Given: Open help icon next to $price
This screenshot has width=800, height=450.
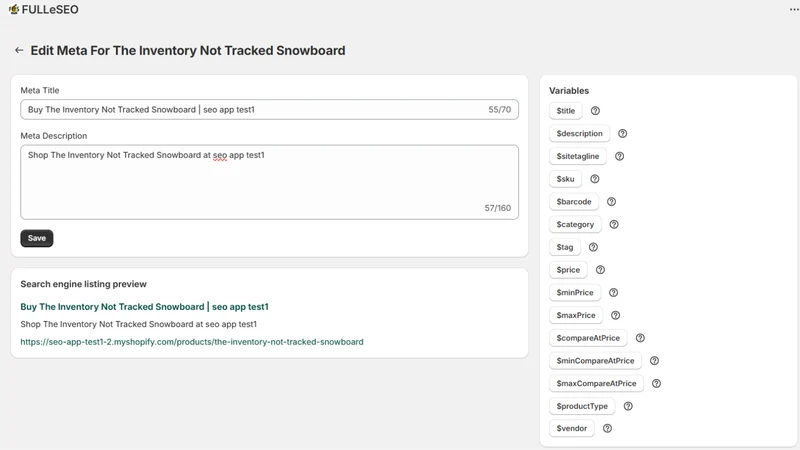Looking at the screenshot, I should click(x=600, y=269).
